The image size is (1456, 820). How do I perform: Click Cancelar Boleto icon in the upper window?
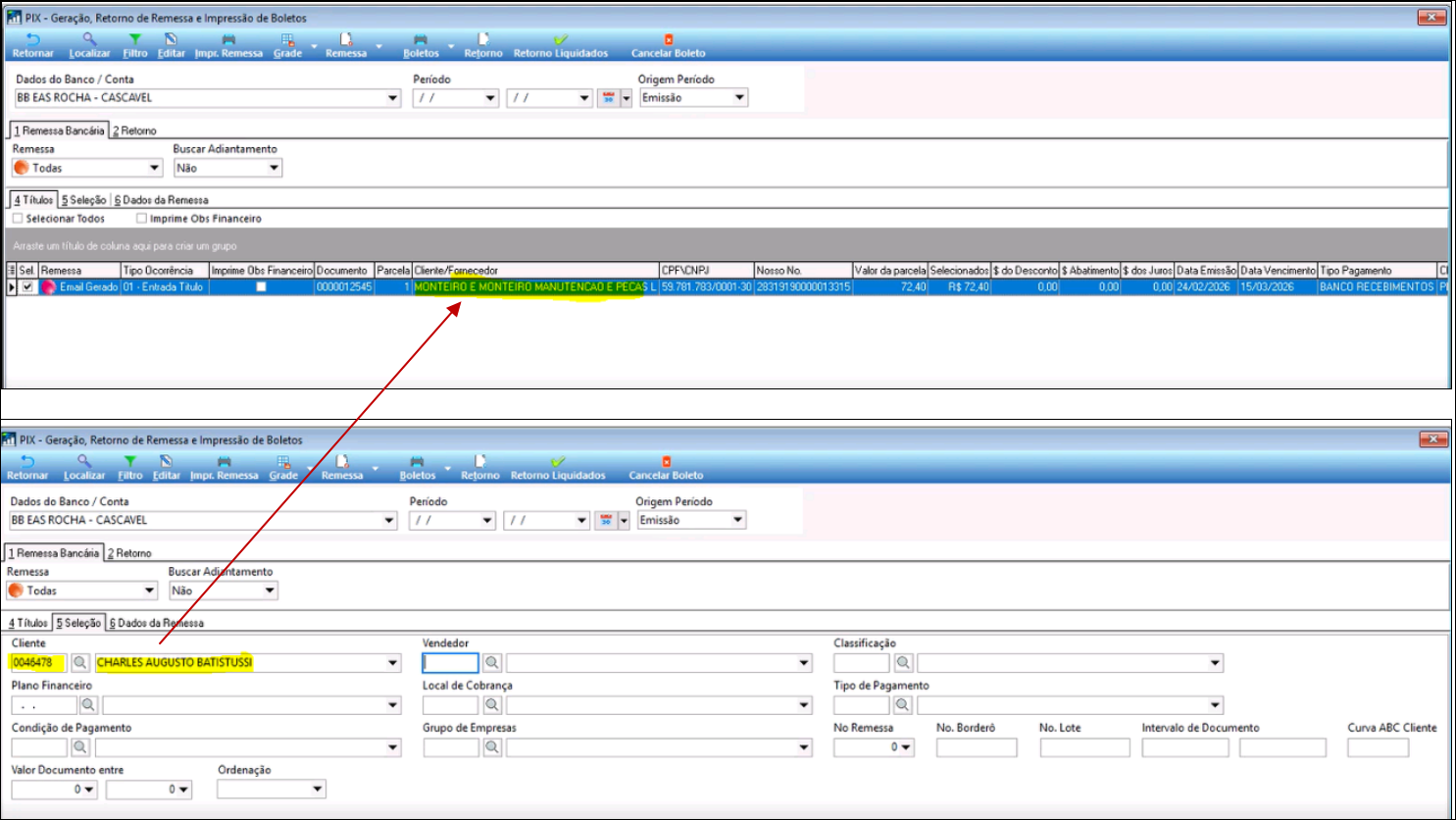pos(669,40)
